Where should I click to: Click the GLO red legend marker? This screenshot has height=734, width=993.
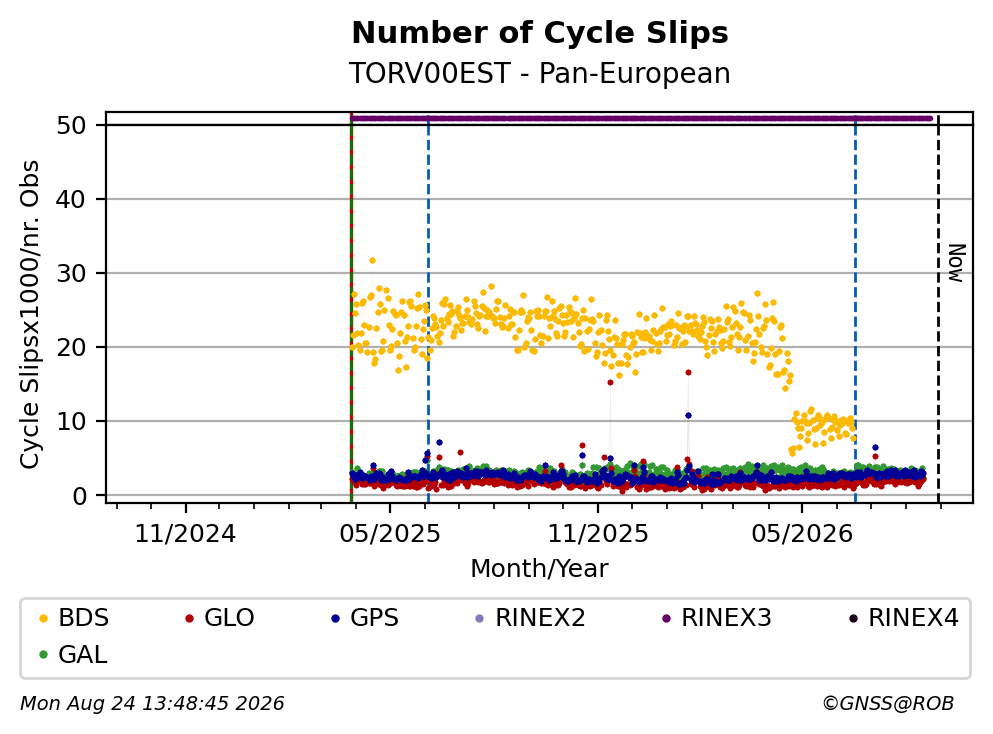coord(189,618)
